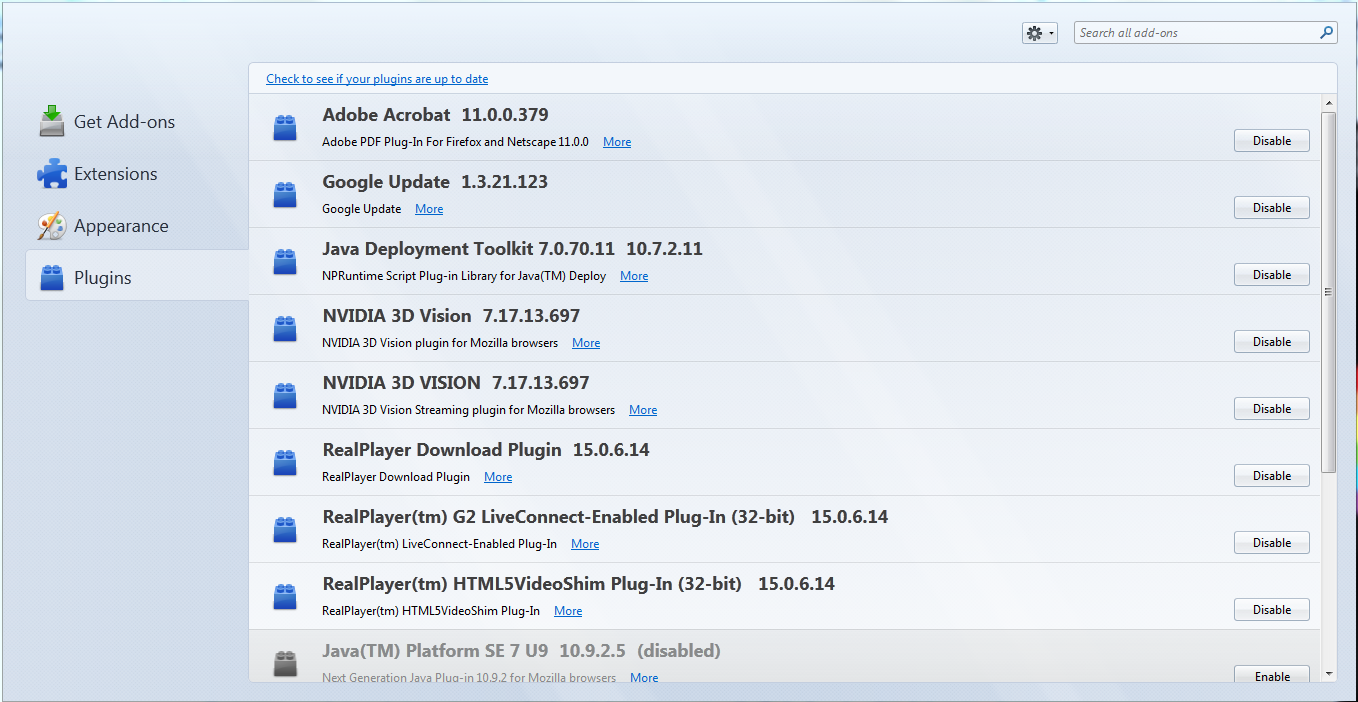This screenshot has height=702, width=1358.
Task: Open More link for RealPlayer Download Plugin
Action: tap(498, 477)
